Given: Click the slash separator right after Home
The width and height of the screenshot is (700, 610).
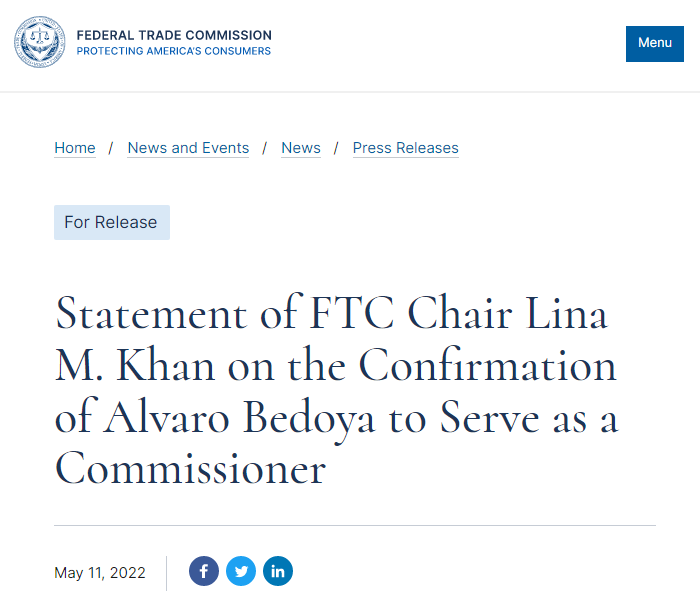Looking at the screenshot, I should point(112,148).
